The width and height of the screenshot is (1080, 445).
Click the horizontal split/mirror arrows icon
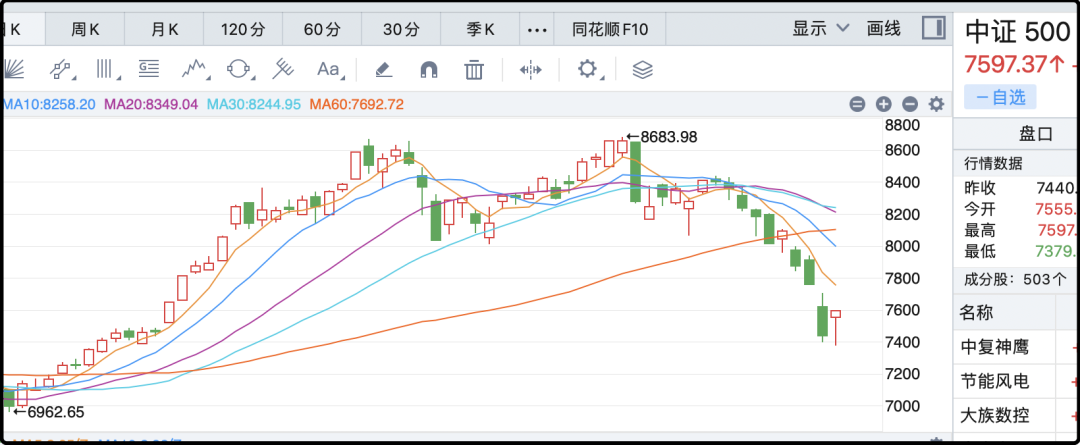click(530, 69)
